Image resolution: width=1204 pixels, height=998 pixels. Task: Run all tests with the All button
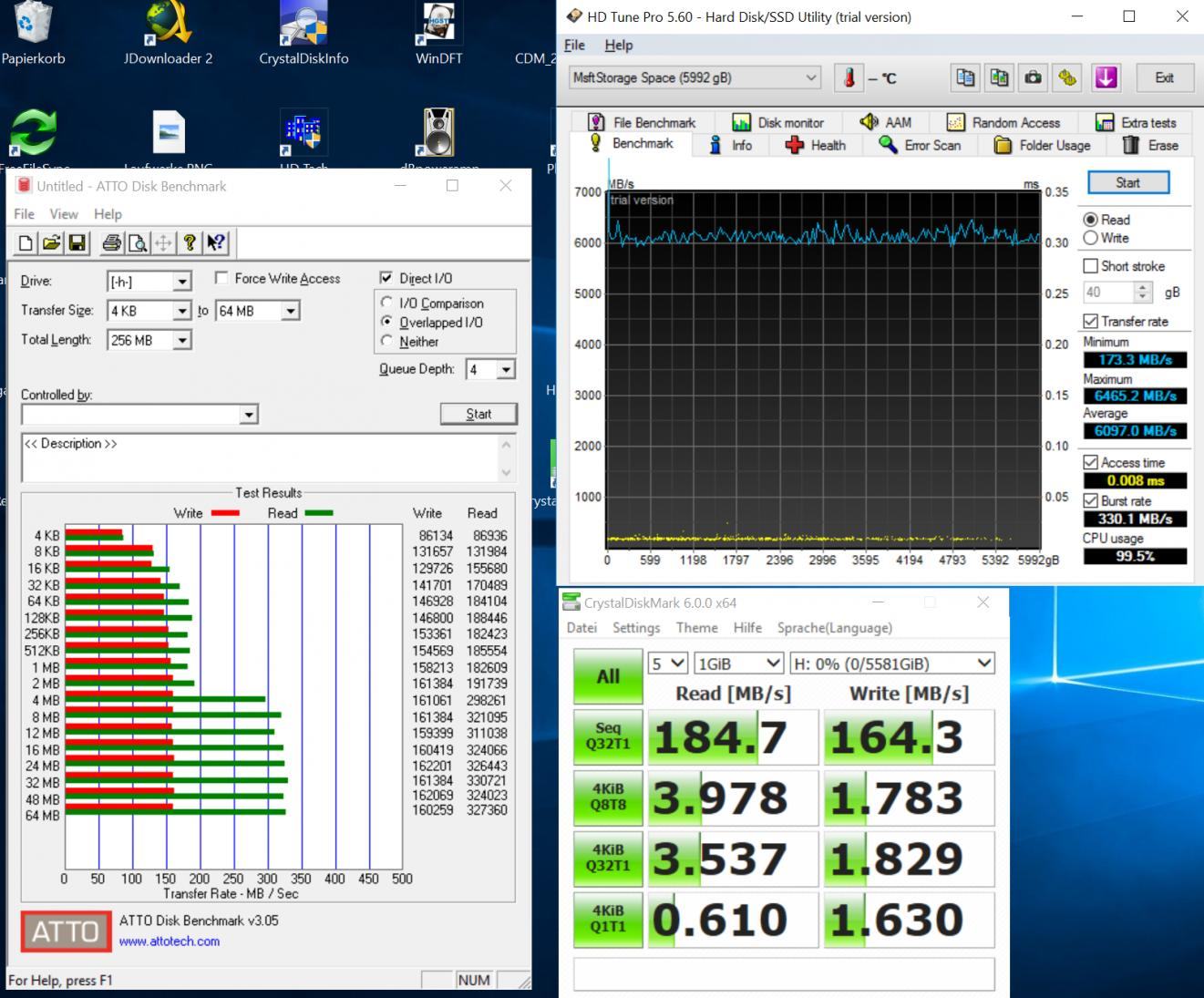pos(608,676)
